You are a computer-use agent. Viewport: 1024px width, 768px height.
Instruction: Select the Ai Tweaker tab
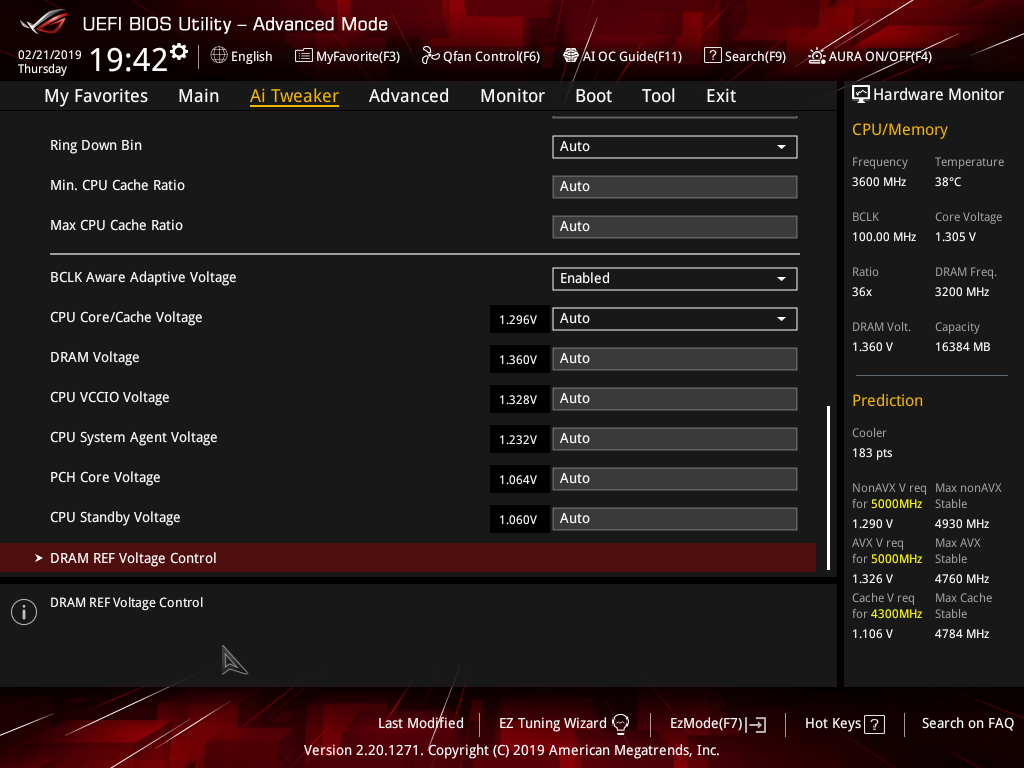click(294, 96)
